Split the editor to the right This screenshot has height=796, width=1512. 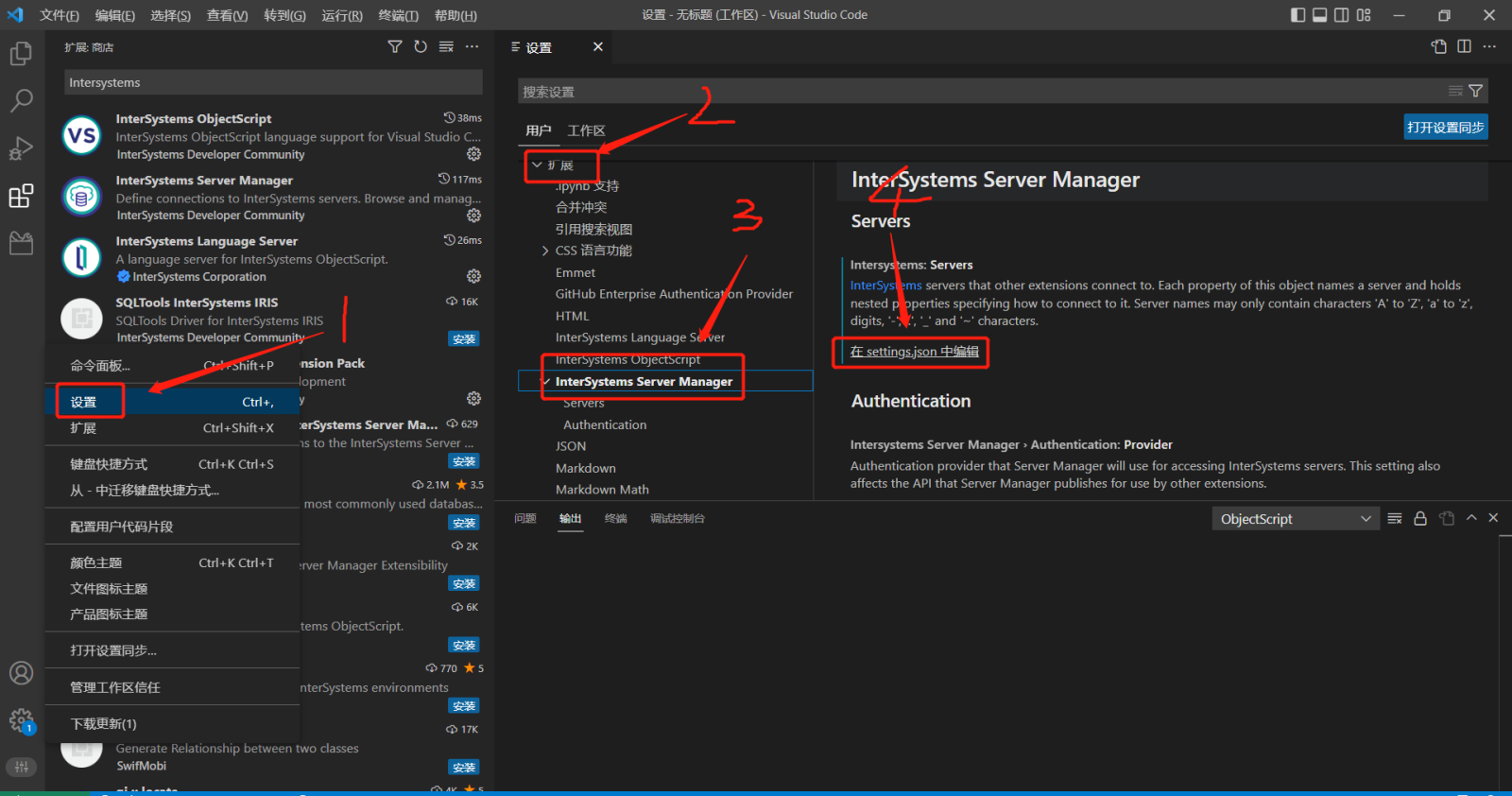[x=1464, y=47]
